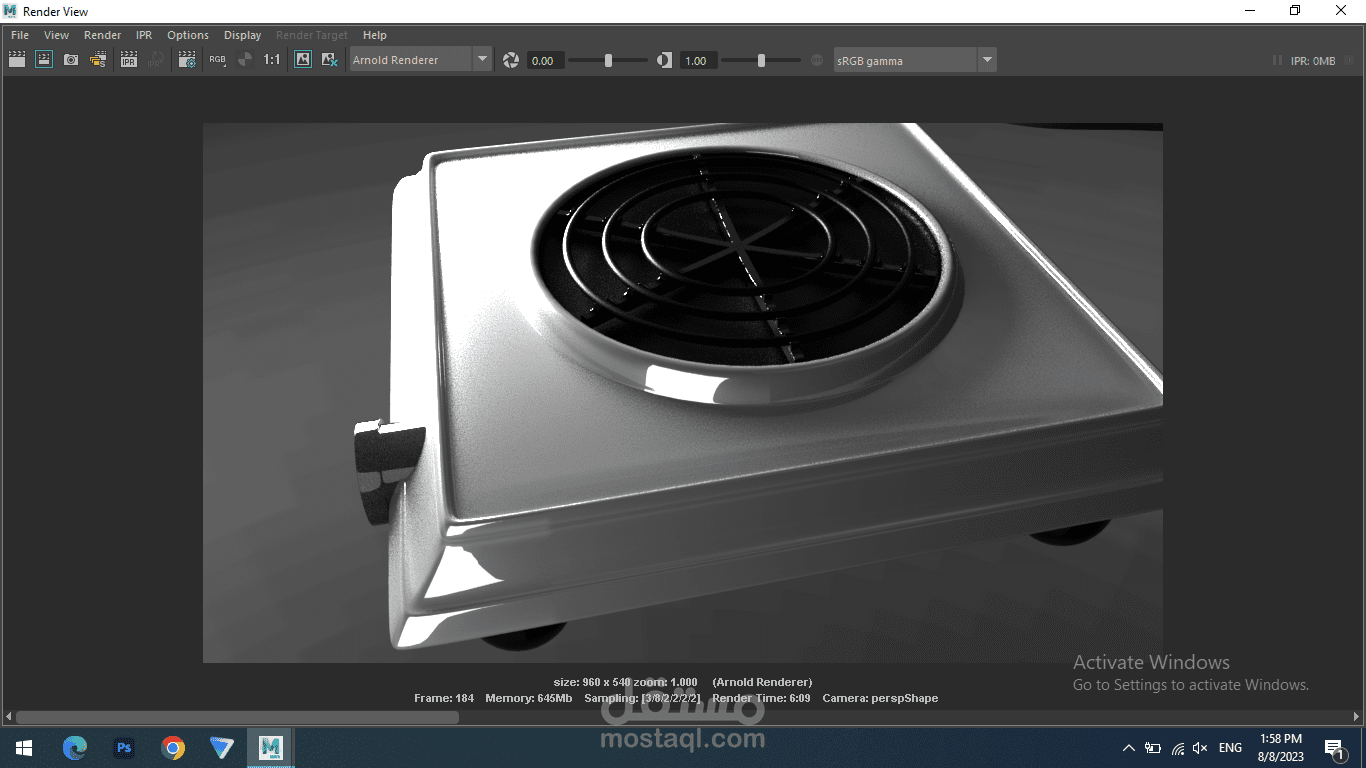Click the Alpha channel display icon
Image resolution: width=1366 pixels, height=768 pixels.
pos(244,60)
